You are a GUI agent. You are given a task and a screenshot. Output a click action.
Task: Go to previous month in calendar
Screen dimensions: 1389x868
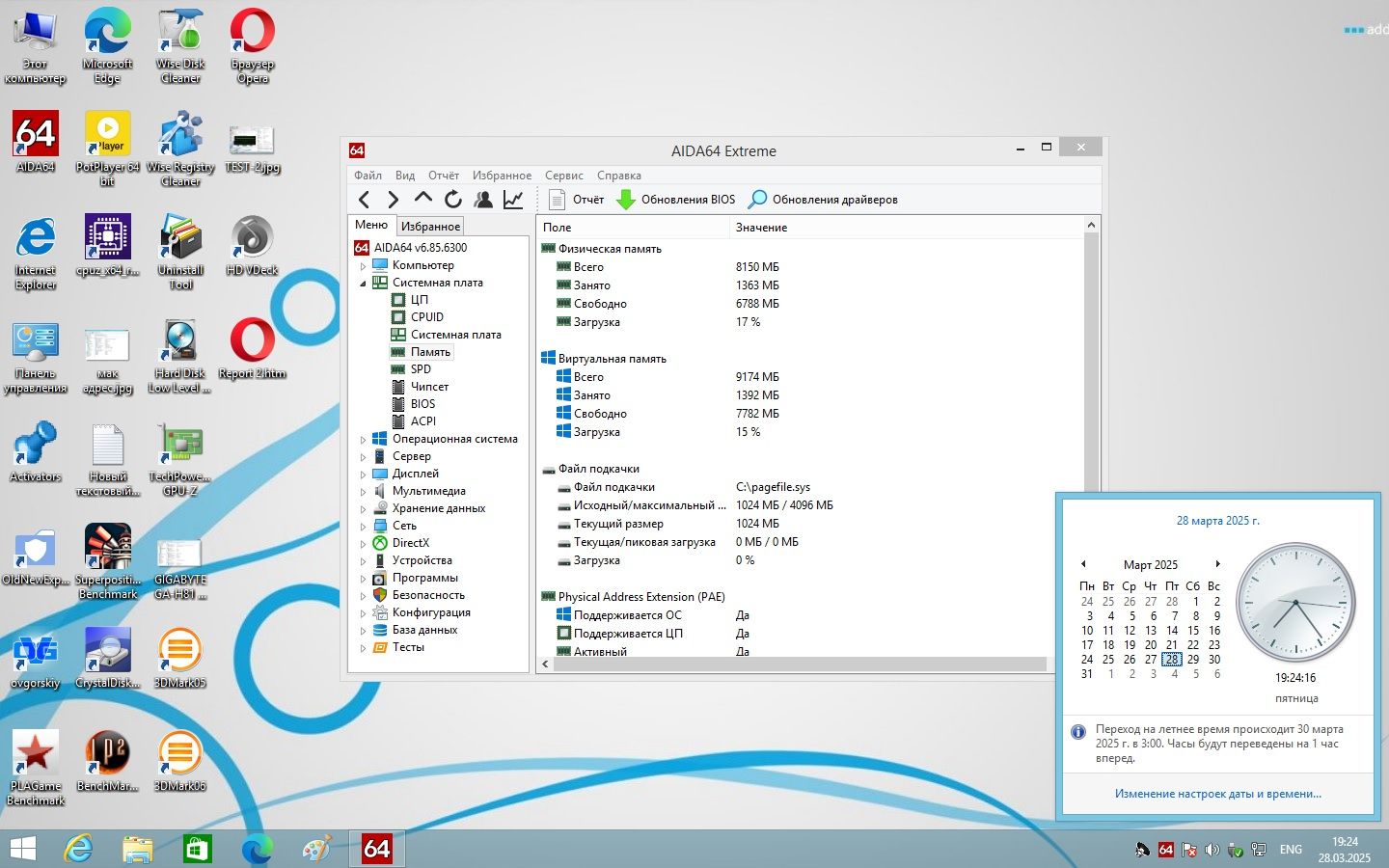pyautogui.click(x=1083, y=564)
